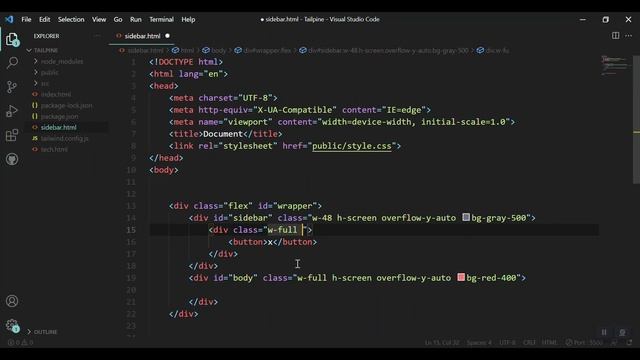640x360 pixels.
Task: Click sidebar.html in the breadcrumb
Action: (145, 51)
